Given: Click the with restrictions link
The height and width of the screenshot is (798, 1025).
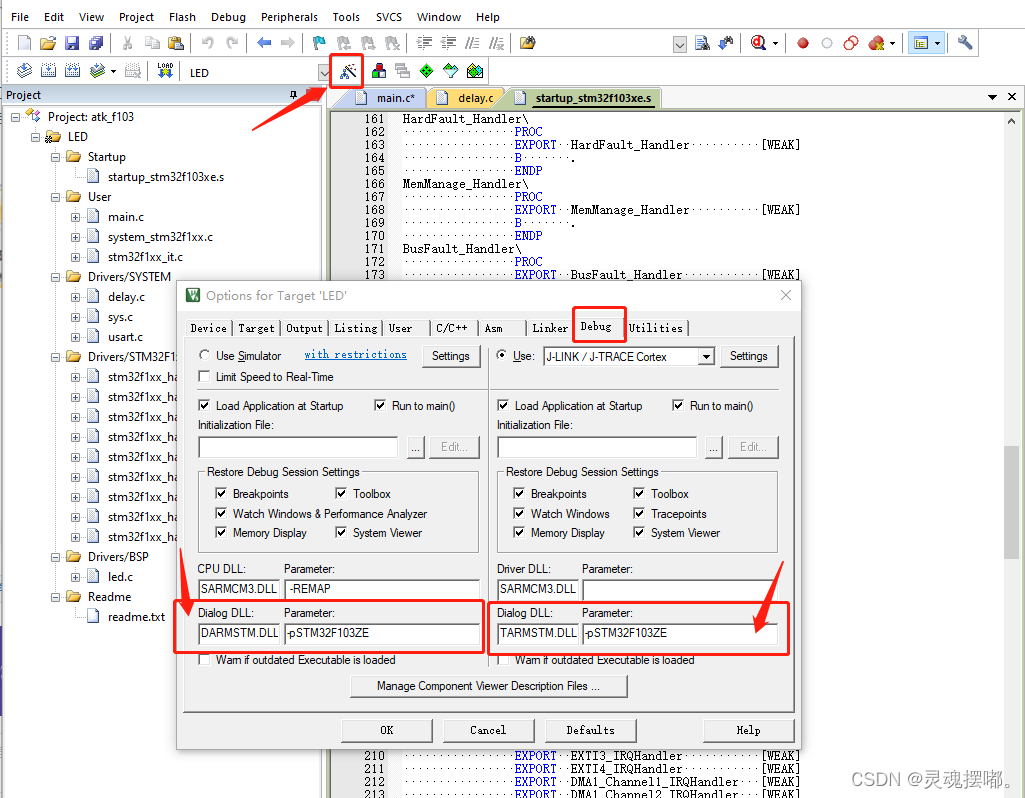Looking at the screenshot, I should (356, 354).
